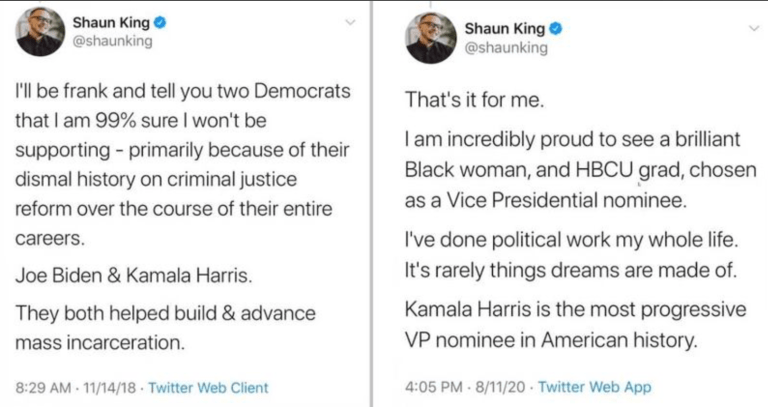Screen dimensions: 768x407
Task: Click the Twitter Web Client source link
Action: click(x=208, y=387)
